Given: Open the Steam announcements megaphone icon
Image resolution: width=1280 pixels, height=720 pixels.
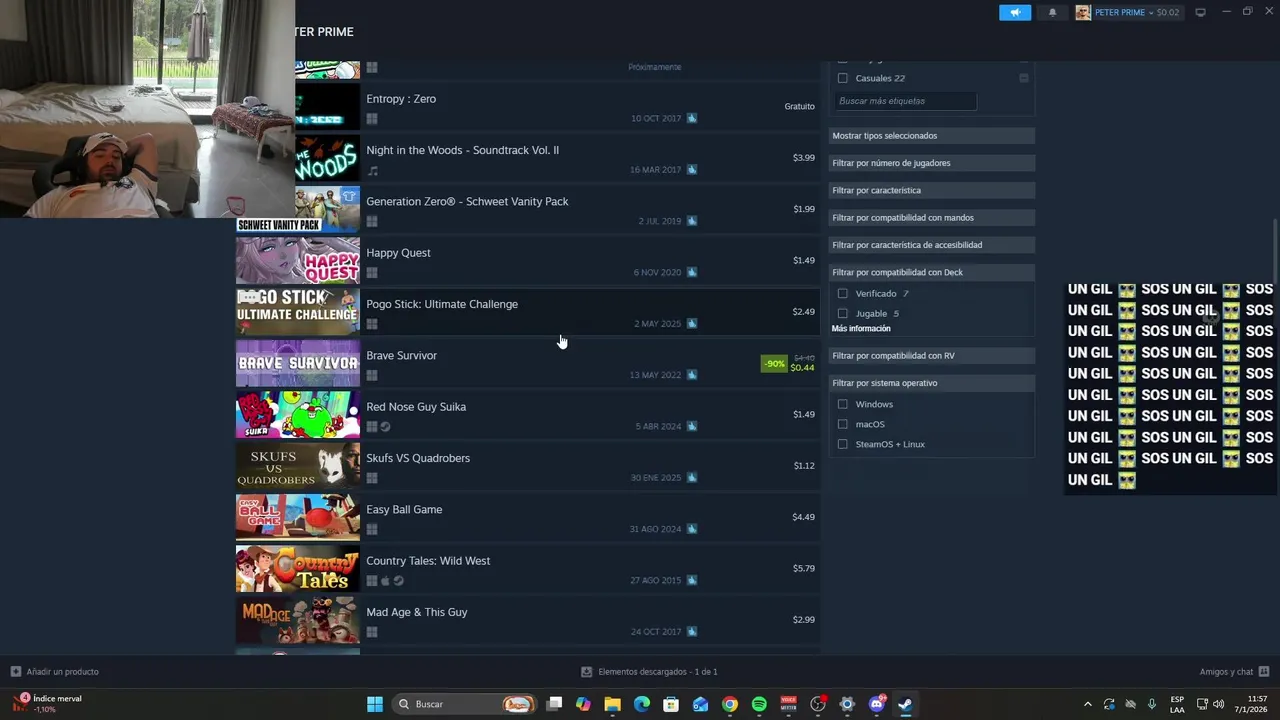Looking at the screenshot, I should [x=1015, y=13].
